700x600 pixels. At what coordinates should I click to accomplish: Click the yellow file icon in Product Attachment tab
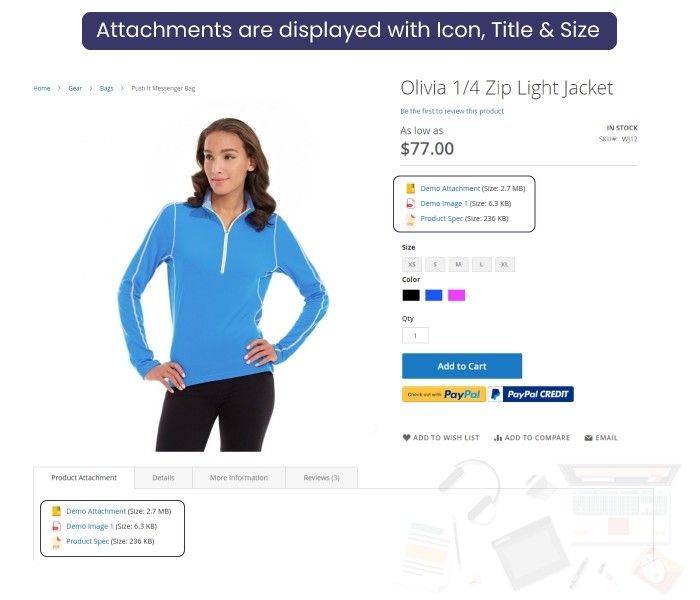pyautogui.click(x=56, y=511)
